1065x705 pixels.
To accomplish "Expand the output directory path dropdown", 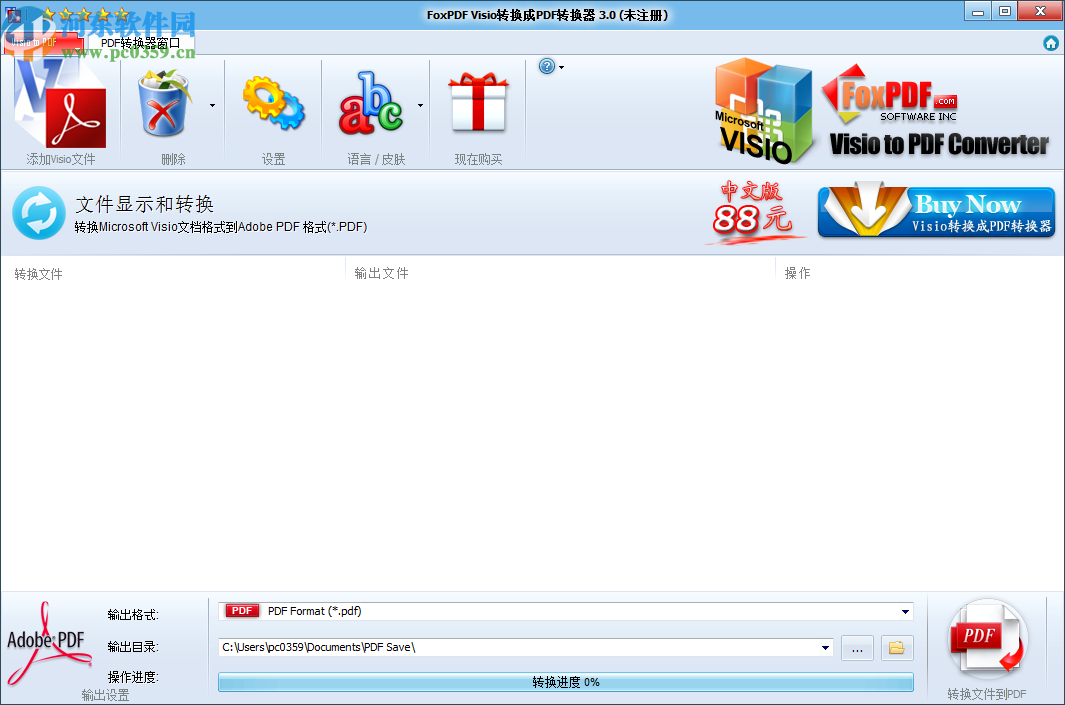I will 826,647.
